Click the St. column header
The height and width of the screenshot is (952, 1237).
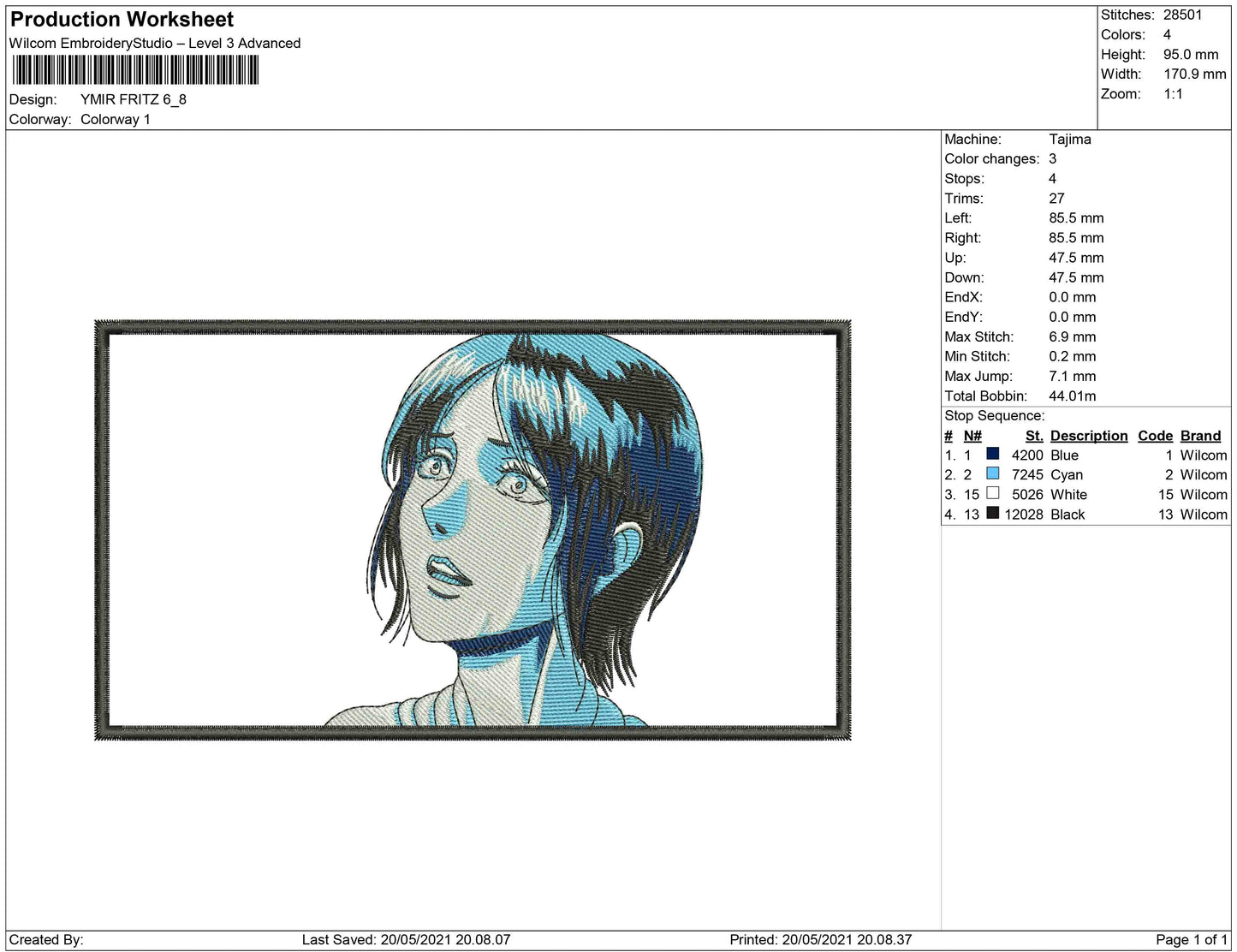pyautogui.click(x=1033, y=436)
